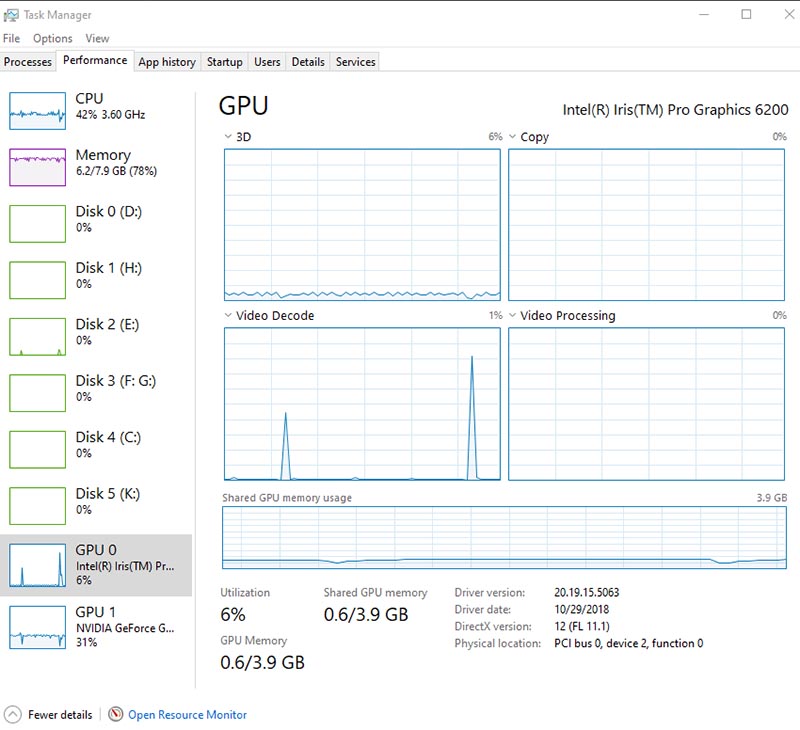Screen dimensions: 800x730
Task: Open the Memory graph thumbnail in sidebar
Action: point(38,167)
